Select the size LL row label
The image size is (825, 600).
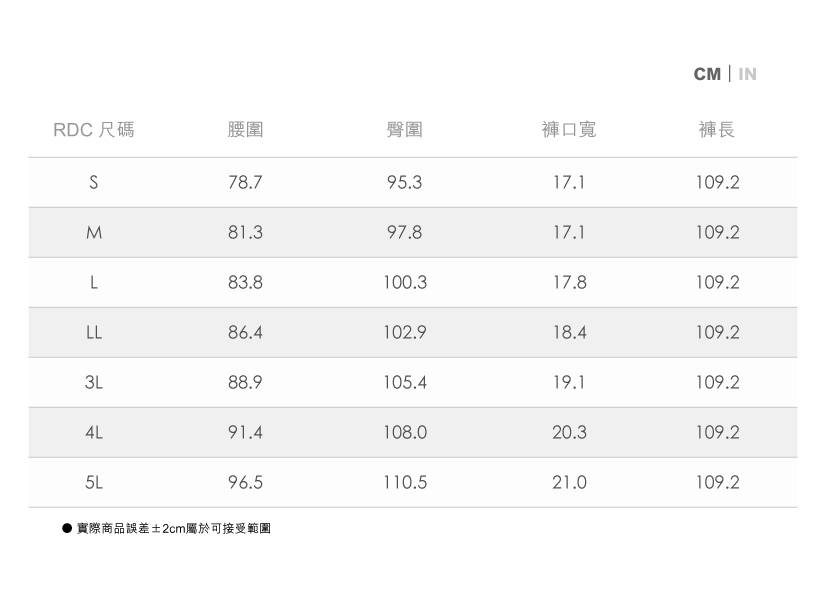(x=93, y=333)
